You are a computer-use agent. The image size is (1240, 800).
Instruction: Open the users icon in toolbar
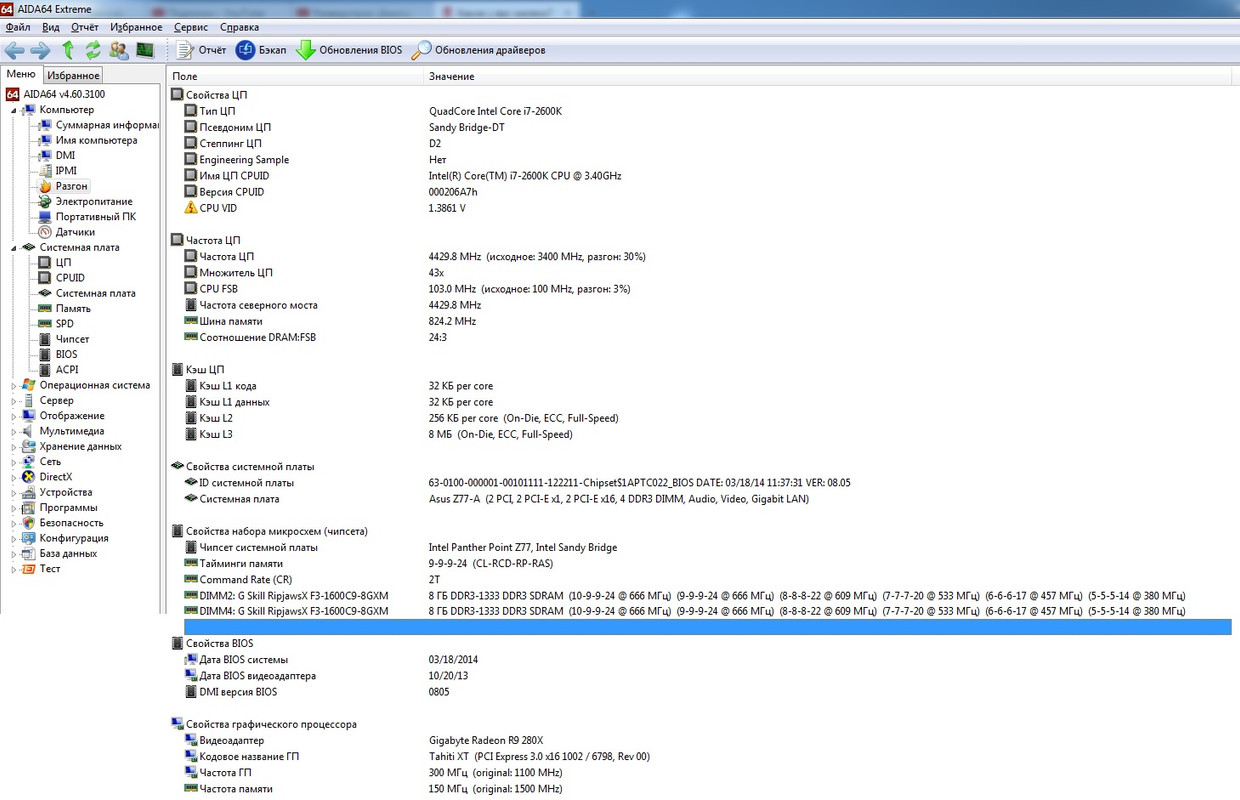pyautogui.click(x=119, y=50)
